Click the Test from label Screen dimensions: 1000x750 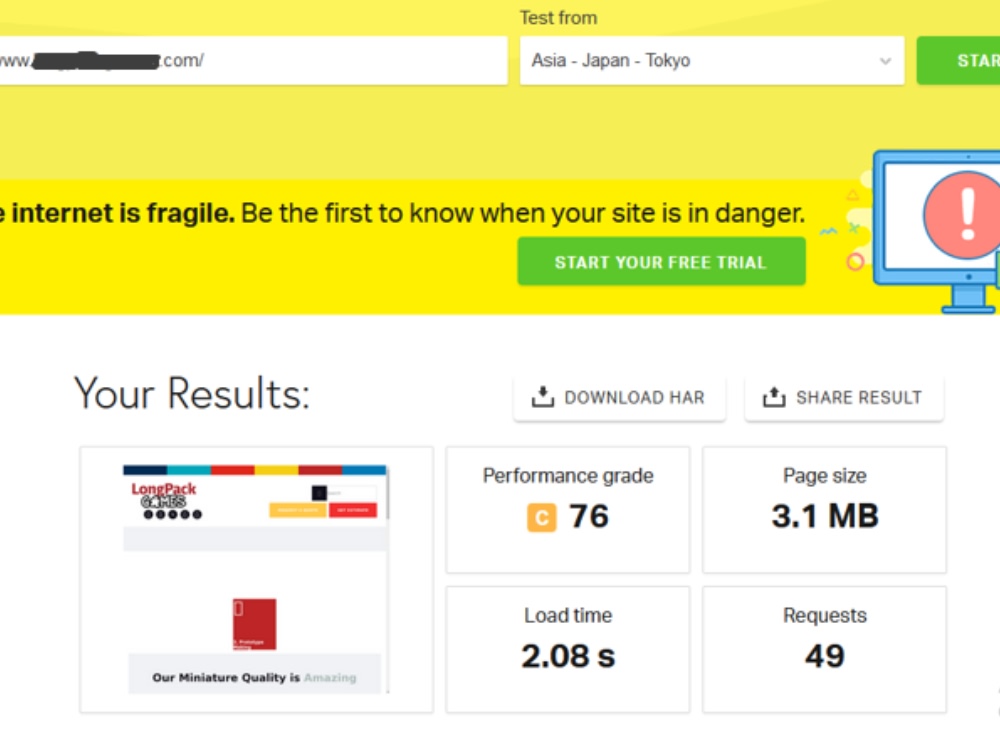pos(558,18)
